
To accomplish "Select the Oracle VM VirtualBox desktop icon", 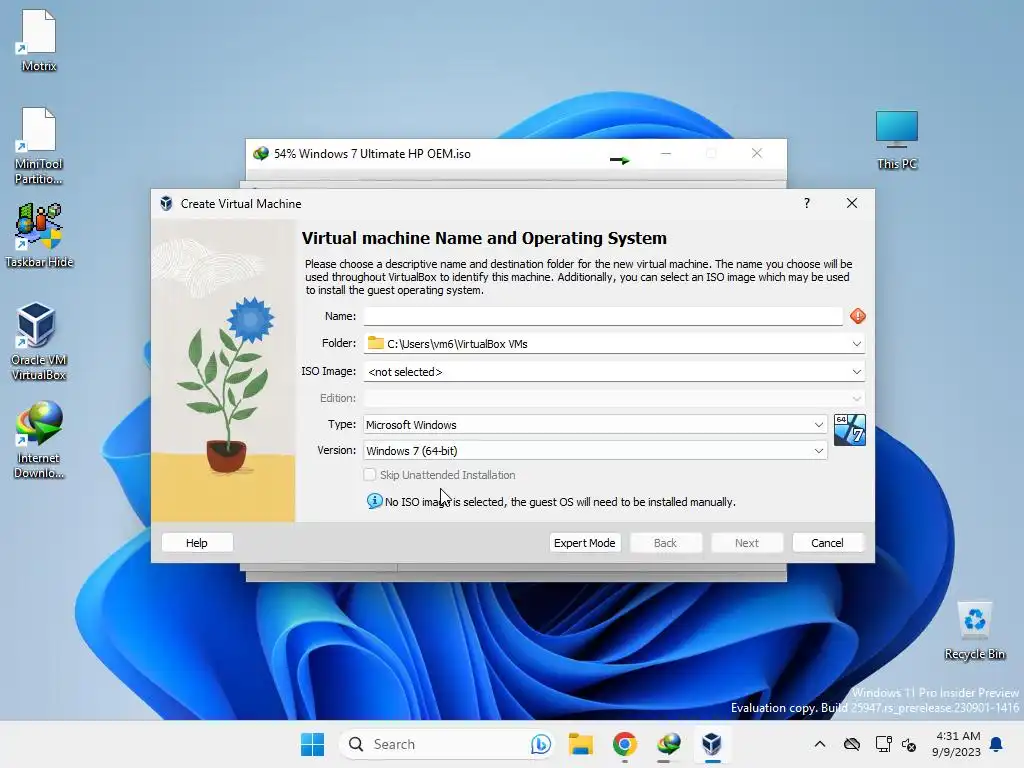I will click(39, 342).
